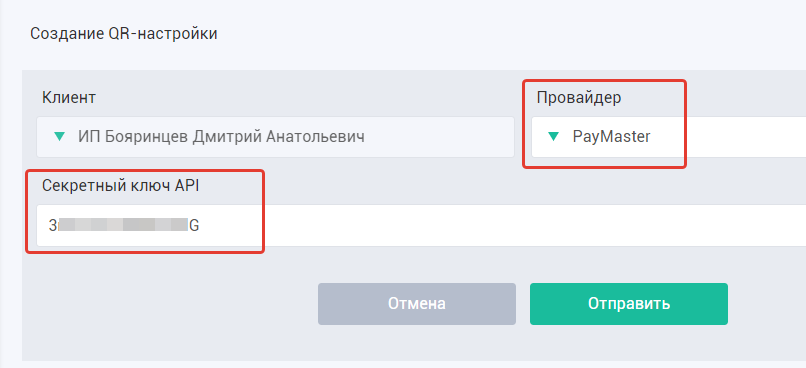Open the Провайдер dropdown list

(669, 137)
